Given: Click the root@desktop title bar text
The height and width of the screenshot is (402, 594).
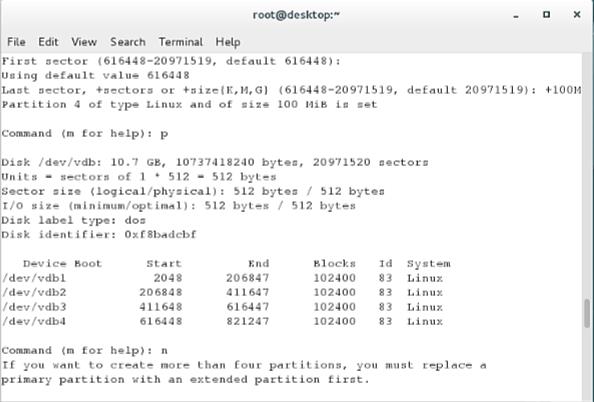Looking at the screenshot, I should [296, 15].
